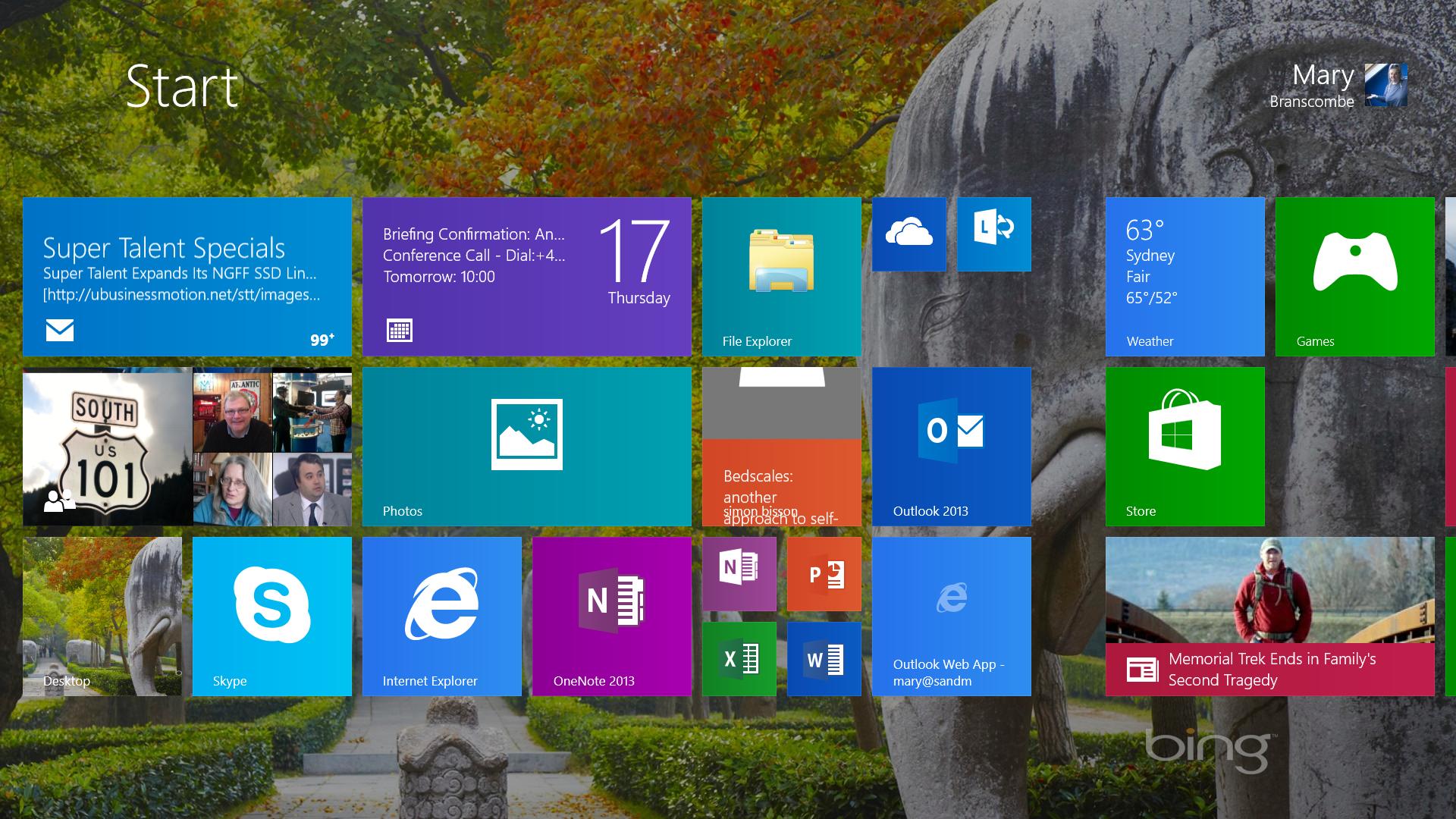This screenshot has width=1456, height=819.
Task: Launch Xbox Games tile
Action: tap(1354, 276)
